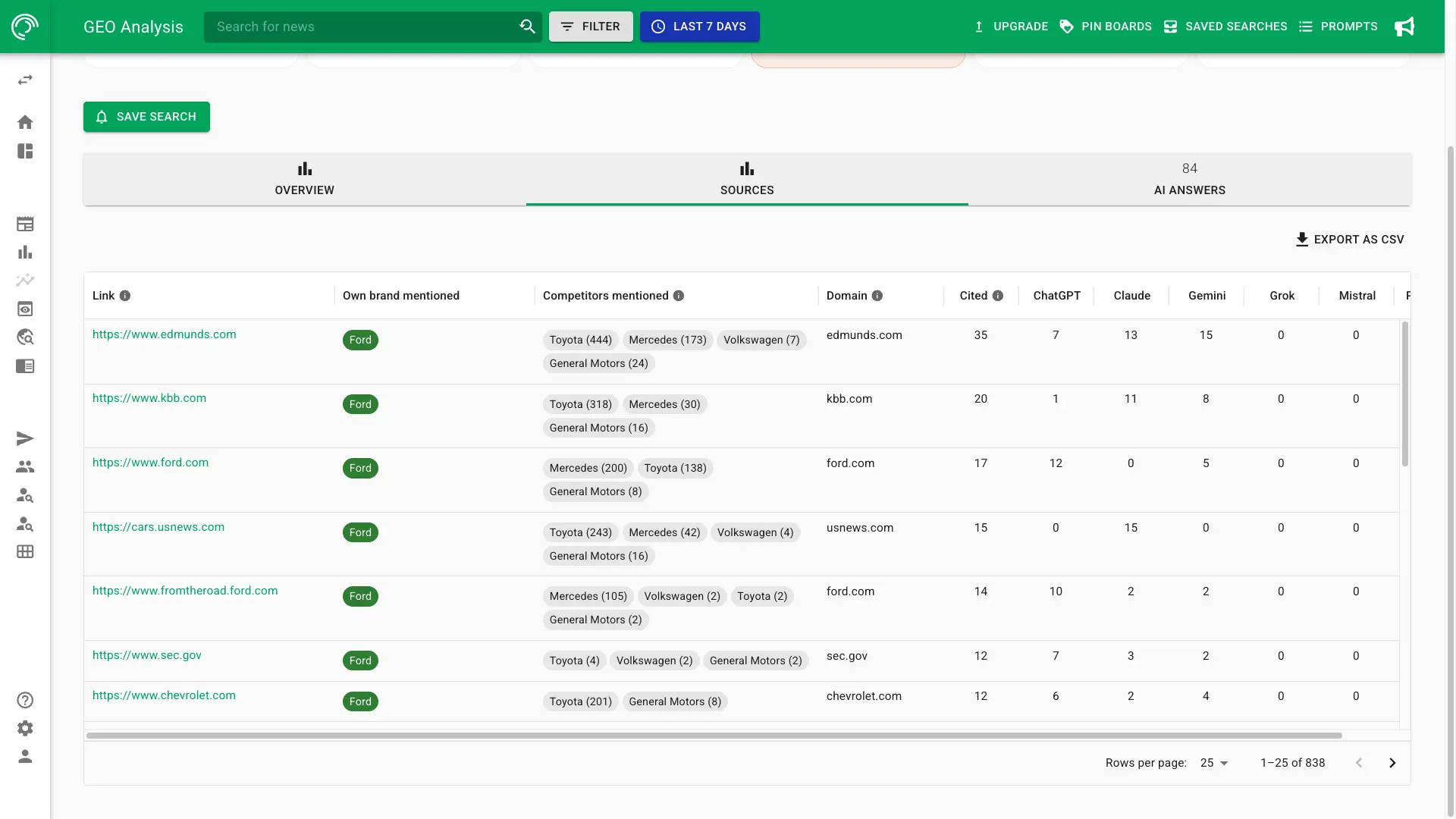Click info icon next to Competitors mentioned
This screenshot has width=1456, height=819.
679,296
